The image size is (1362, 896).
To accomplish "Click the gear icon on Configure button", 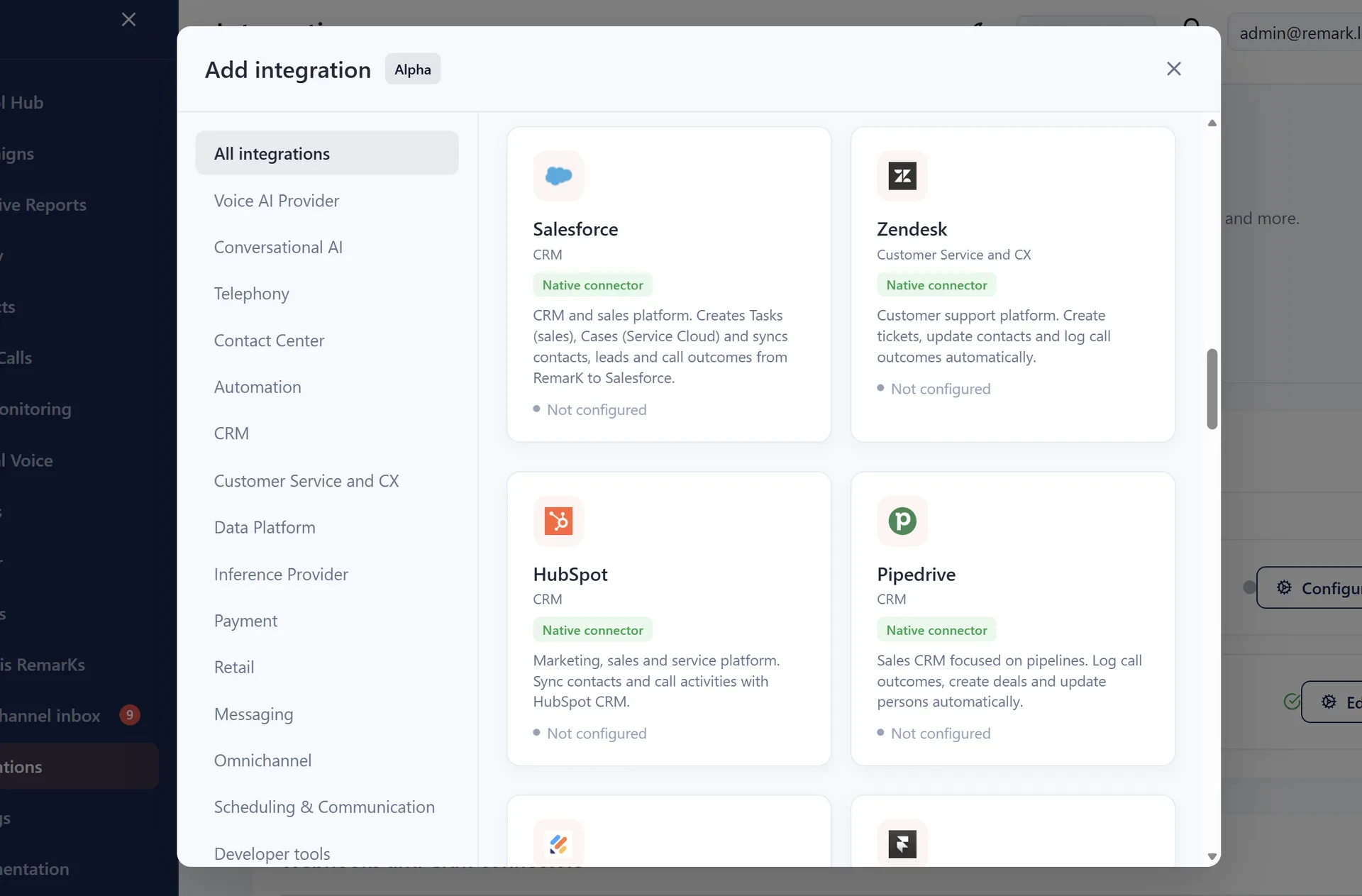I will [1284, 587].
